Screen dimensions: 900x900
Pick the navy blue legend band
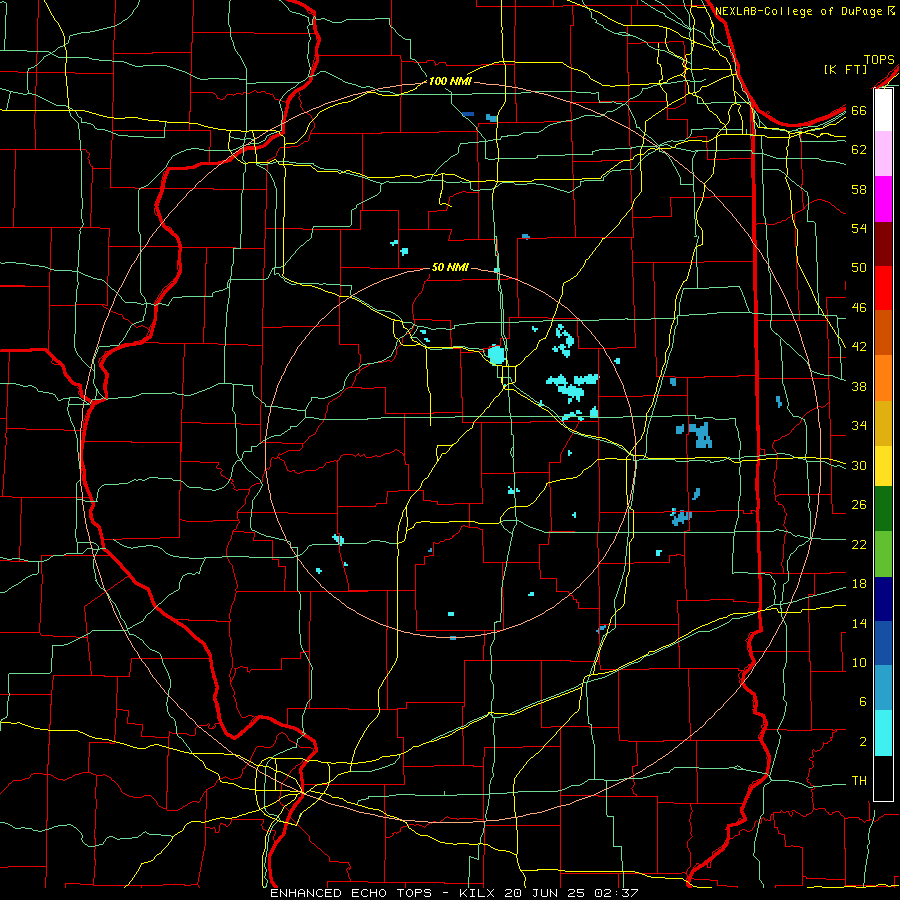[x=883, y=599]
